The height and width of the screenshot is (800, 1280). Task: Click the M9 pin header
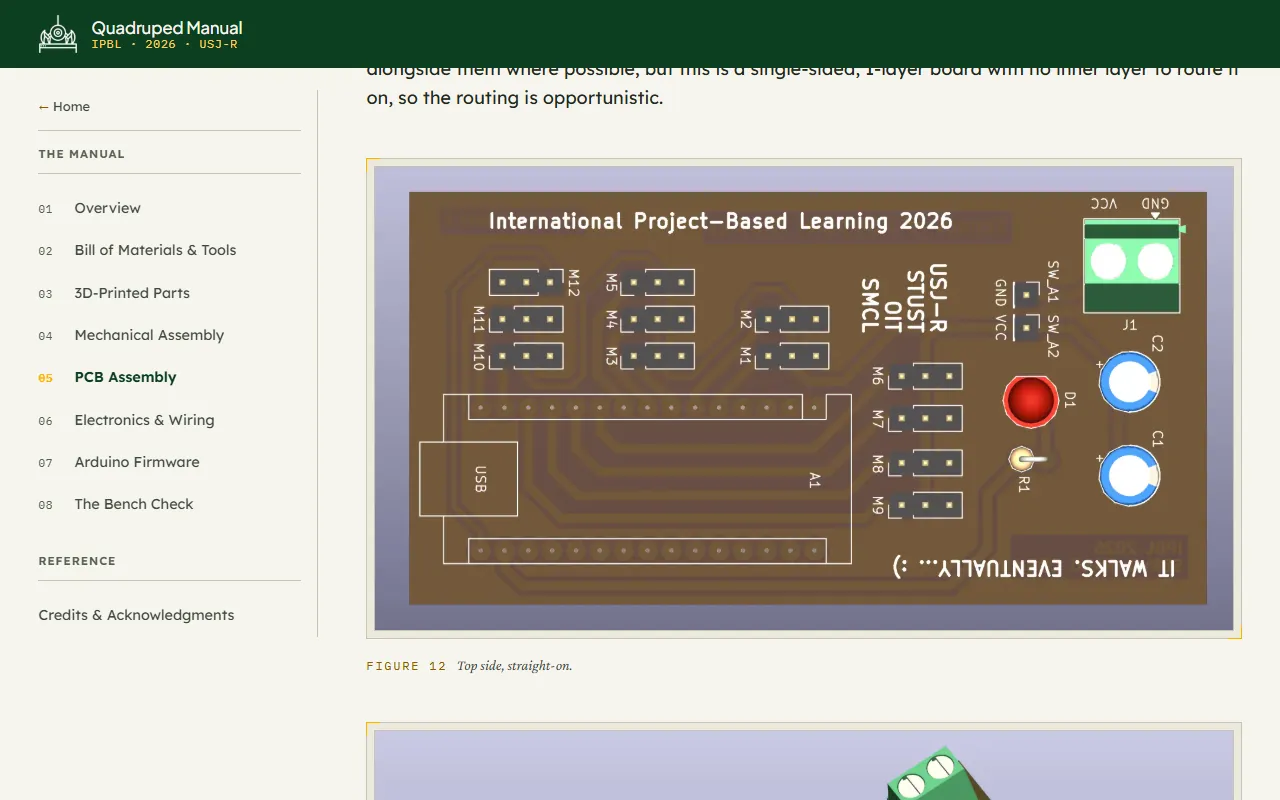[x=925, y=505]
